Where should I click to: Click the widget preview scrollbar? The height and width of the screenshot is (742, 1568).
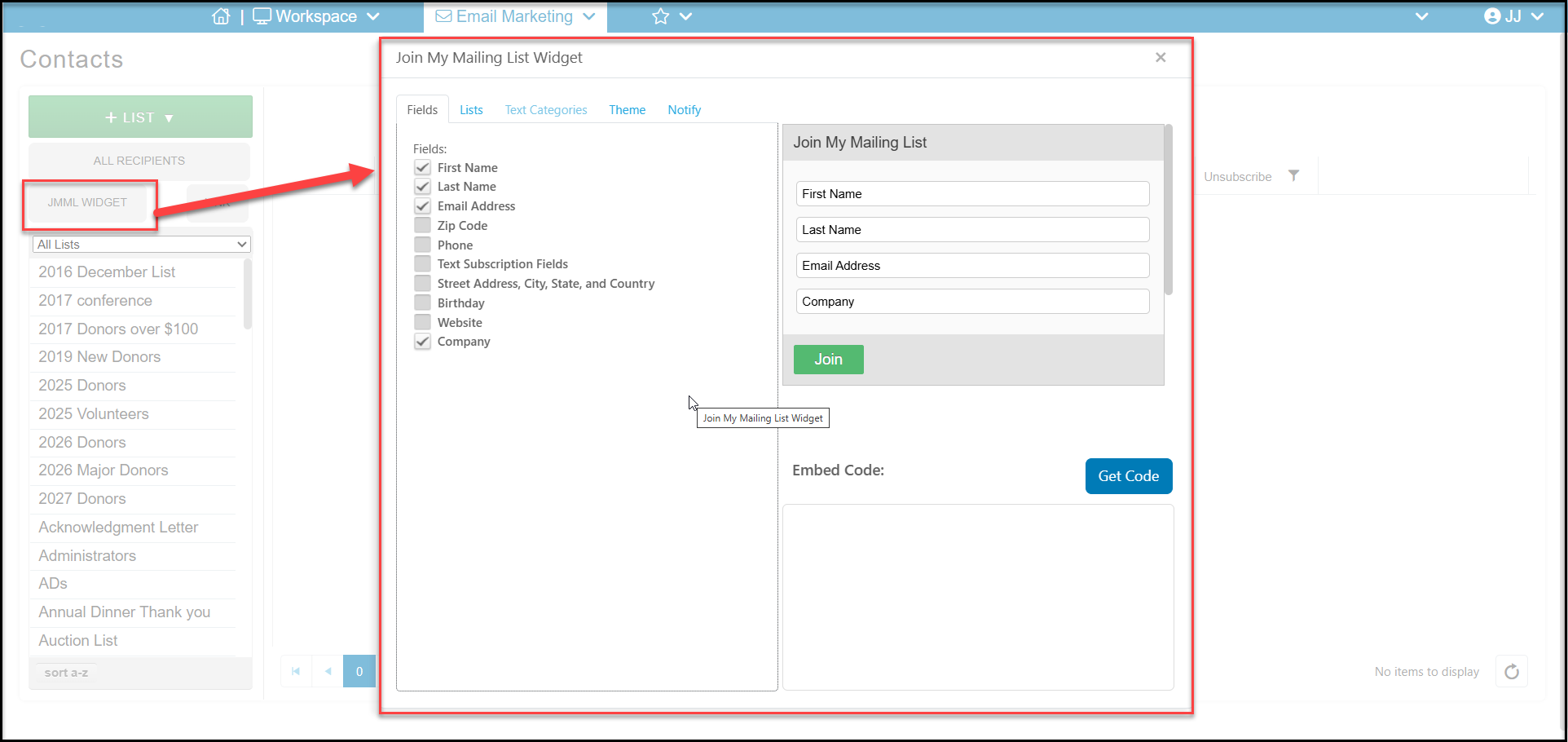(1169, 210)
